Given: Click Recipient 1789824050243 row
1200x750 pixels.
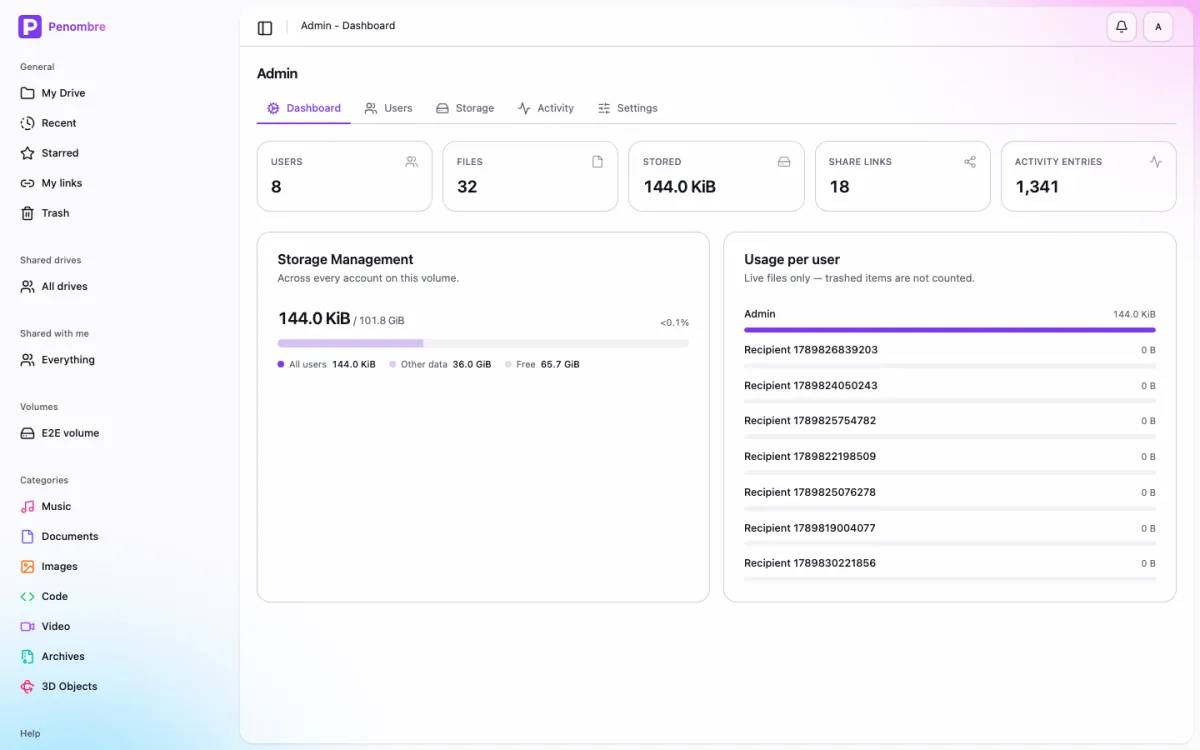Looking at the screenshot, I should pyautogui.click(x=950, y=392).
